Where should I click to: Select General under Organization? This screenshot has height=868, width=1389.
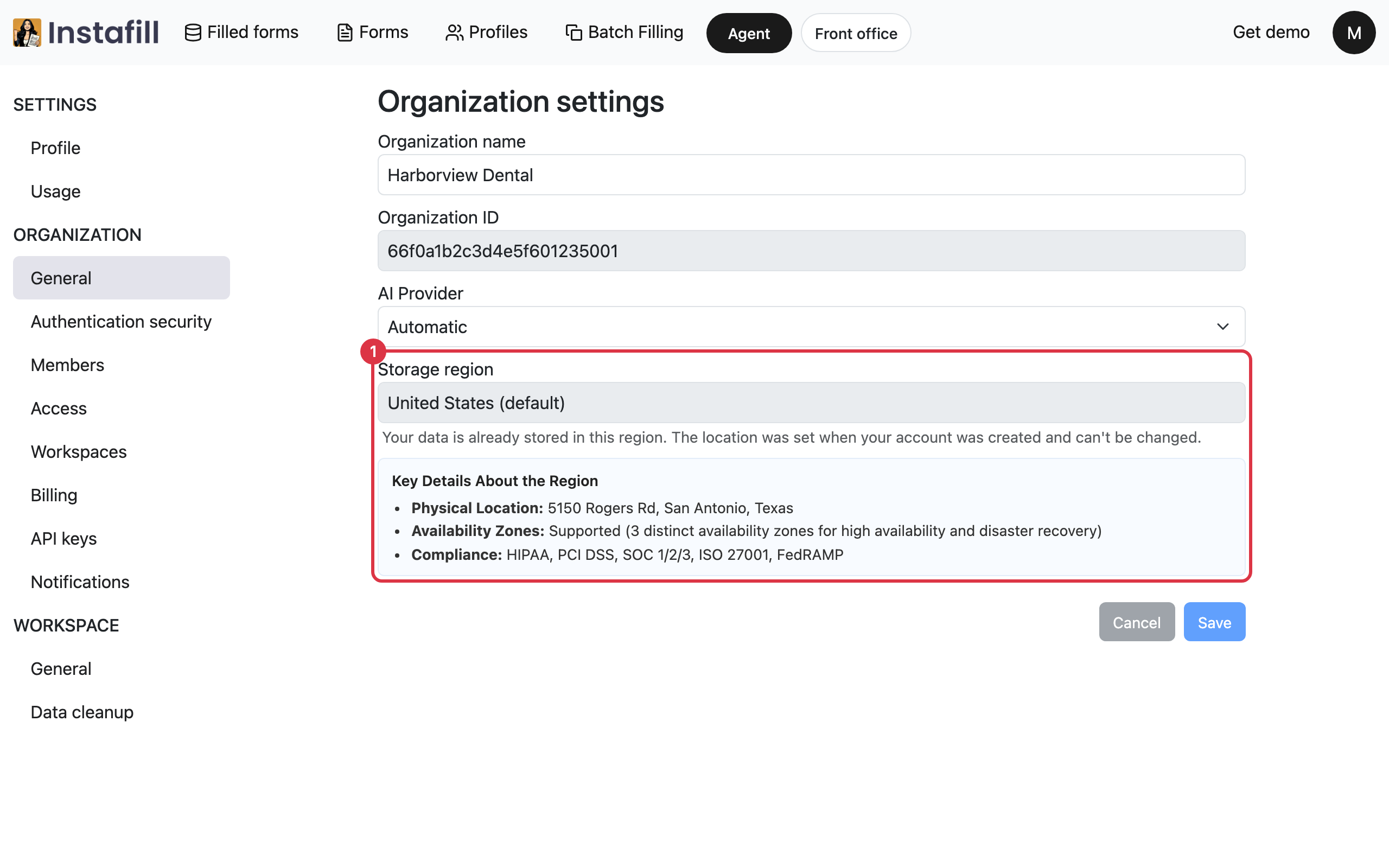coord(121,278)
